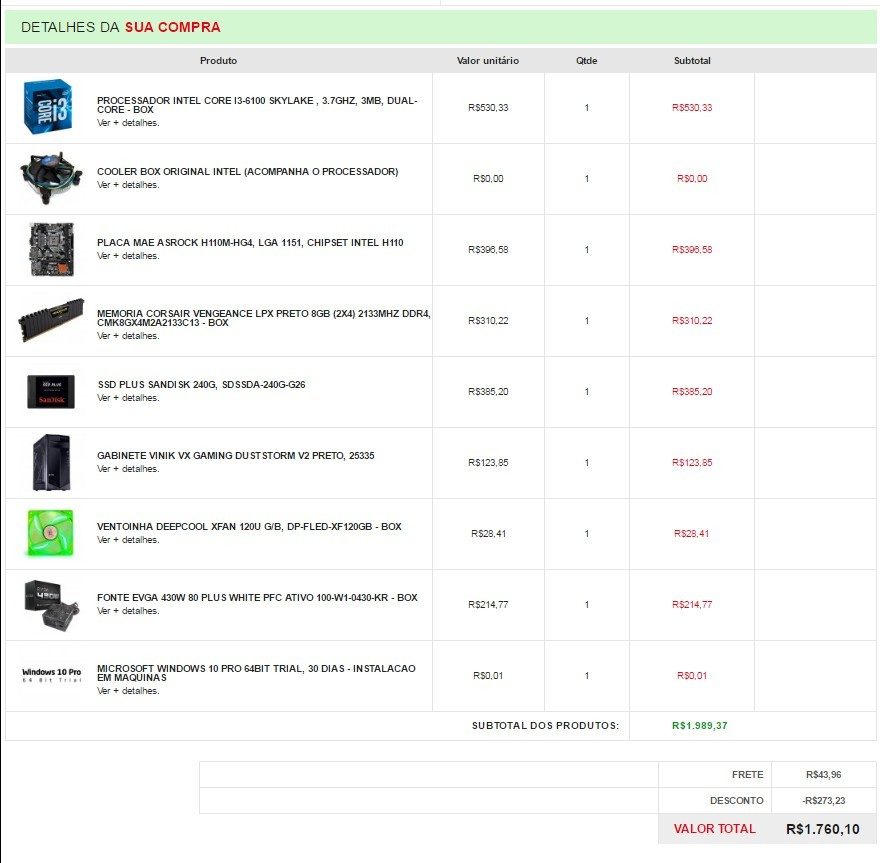880x863 pixels.
Task: Open 'Ver + detalhes' under Gabinete Vinik
Action: click(x=128, y=469)
